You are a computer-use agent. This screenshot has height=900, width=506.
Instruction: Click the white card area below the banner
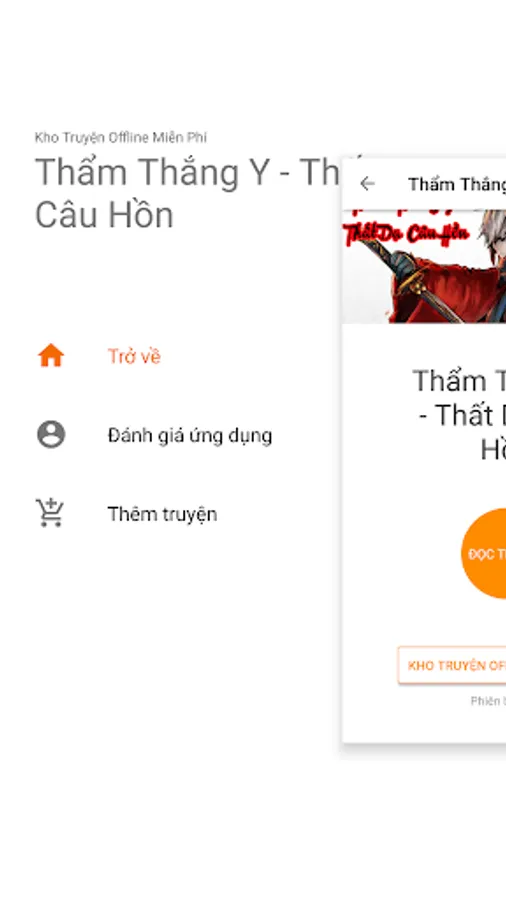[x=424, y=533]
